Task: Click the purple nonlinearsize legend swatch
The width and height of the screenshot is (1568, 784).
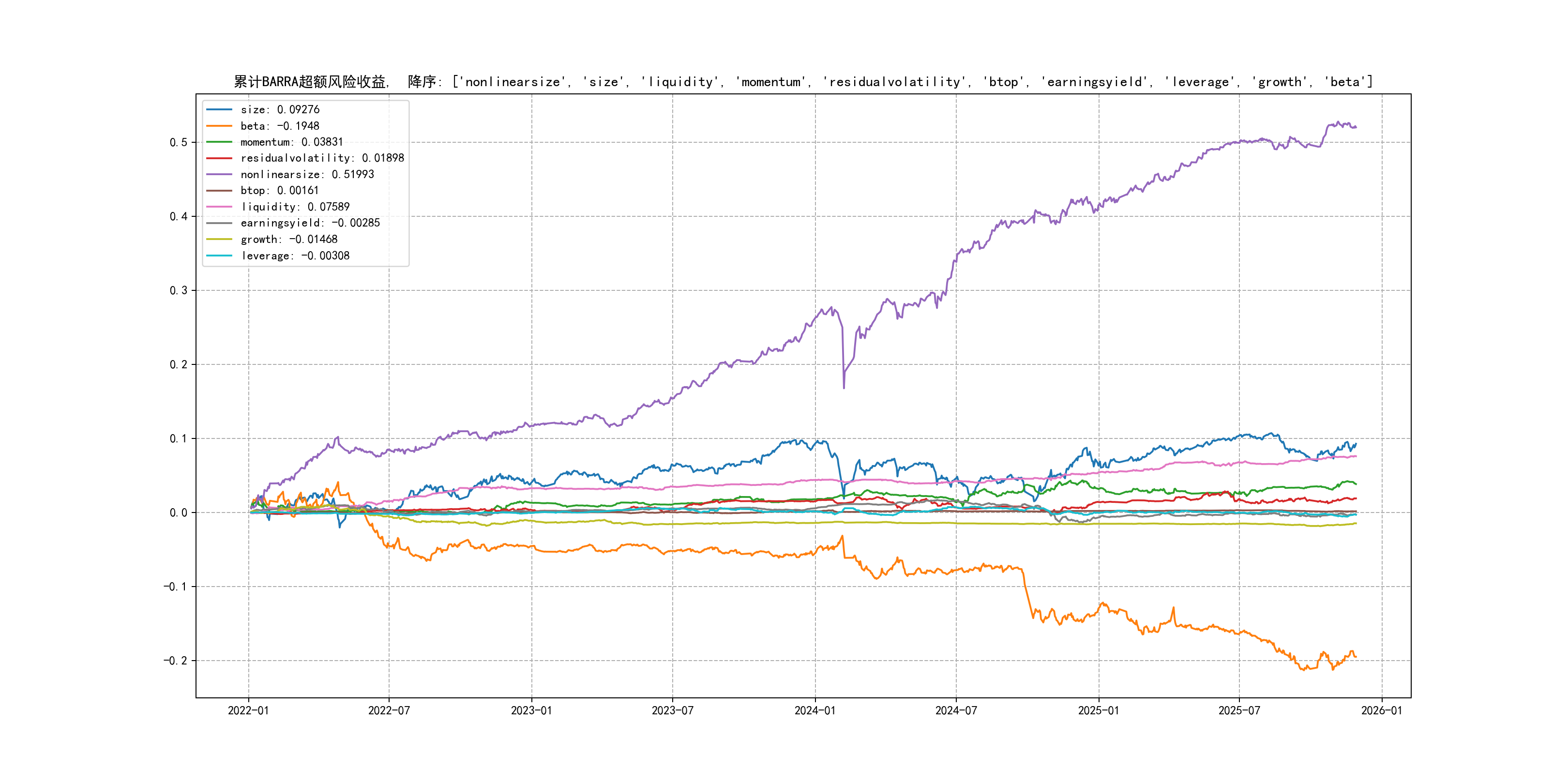Action: tap(219, 175)
